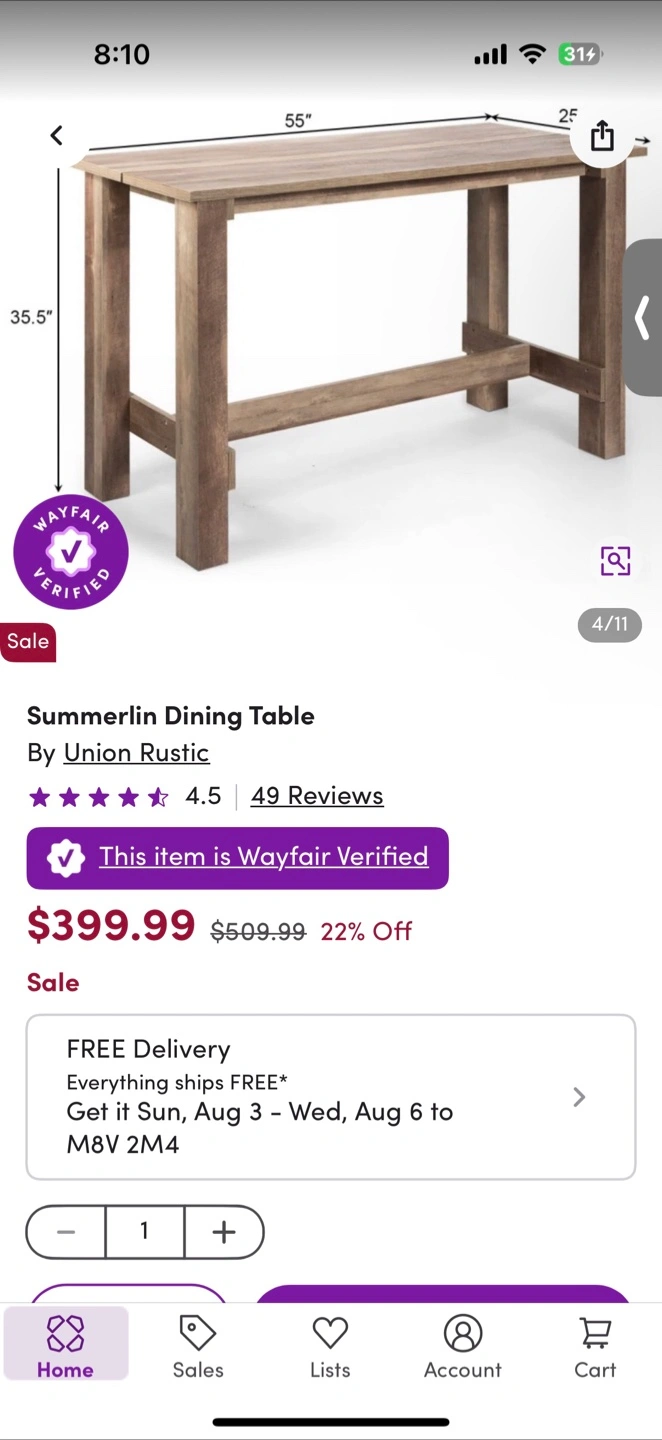Screen dimensions: 662x1440
Task: Open the Lists heart tab
Action: (330, 1346)
